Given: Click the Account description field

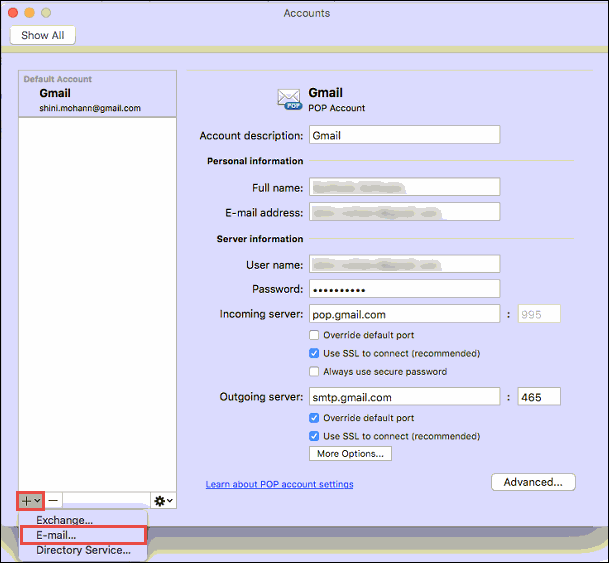Looking at the screenshot, I should tap(404, 135).
